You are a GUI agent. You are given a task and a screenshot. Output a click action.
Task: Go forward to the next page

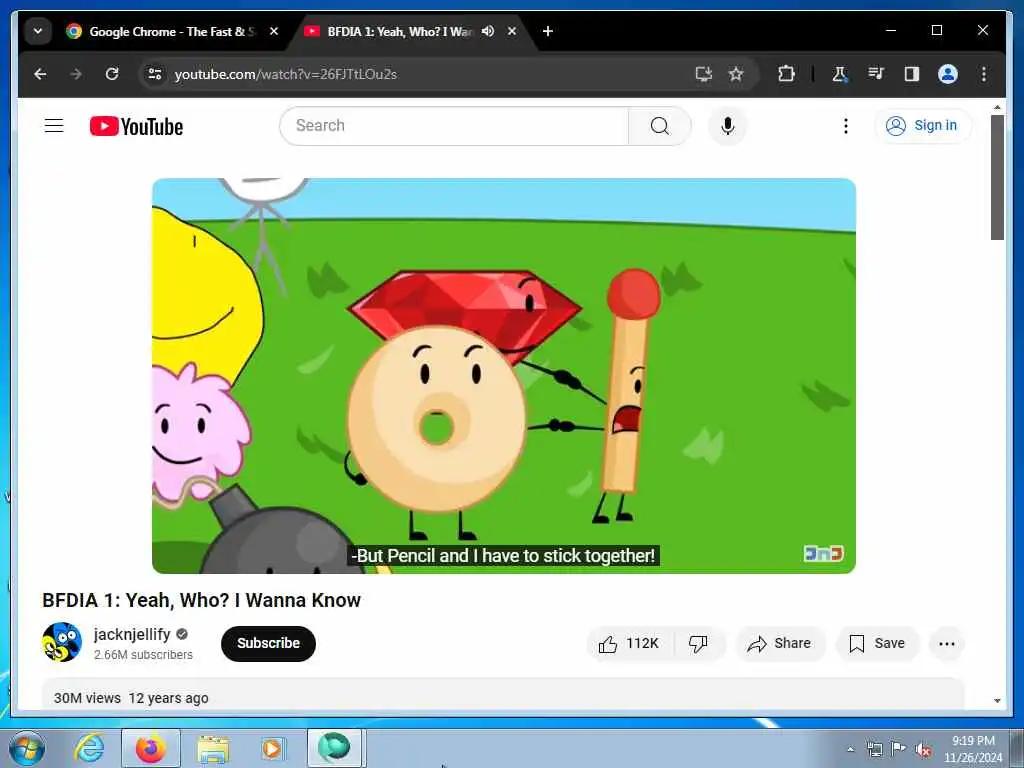click(76, 74)
